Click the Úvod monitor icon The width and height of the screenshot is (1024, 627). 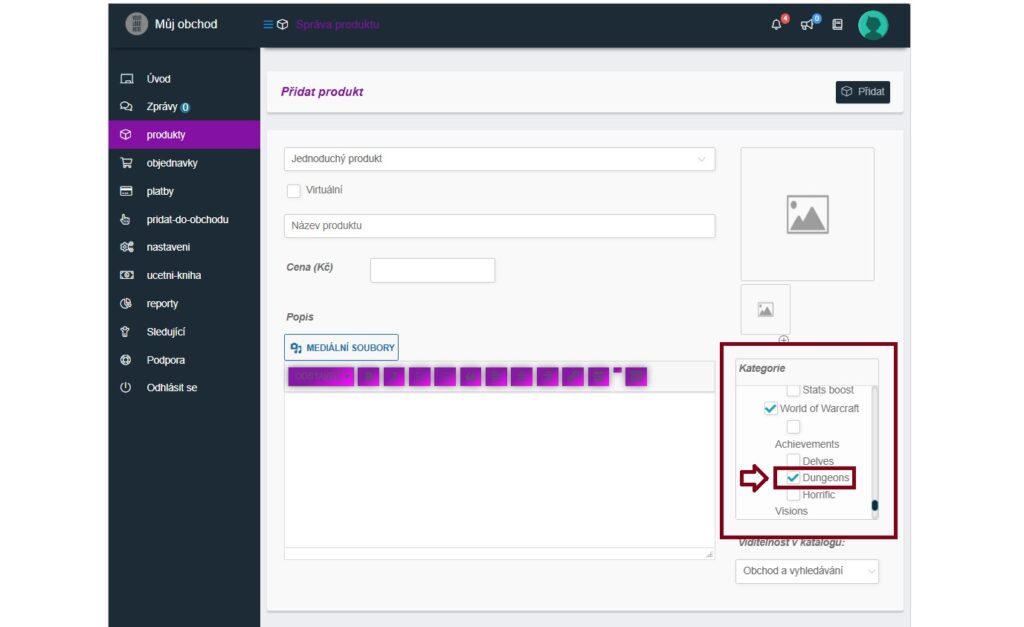pyautogui.click(x=127, y=79)
